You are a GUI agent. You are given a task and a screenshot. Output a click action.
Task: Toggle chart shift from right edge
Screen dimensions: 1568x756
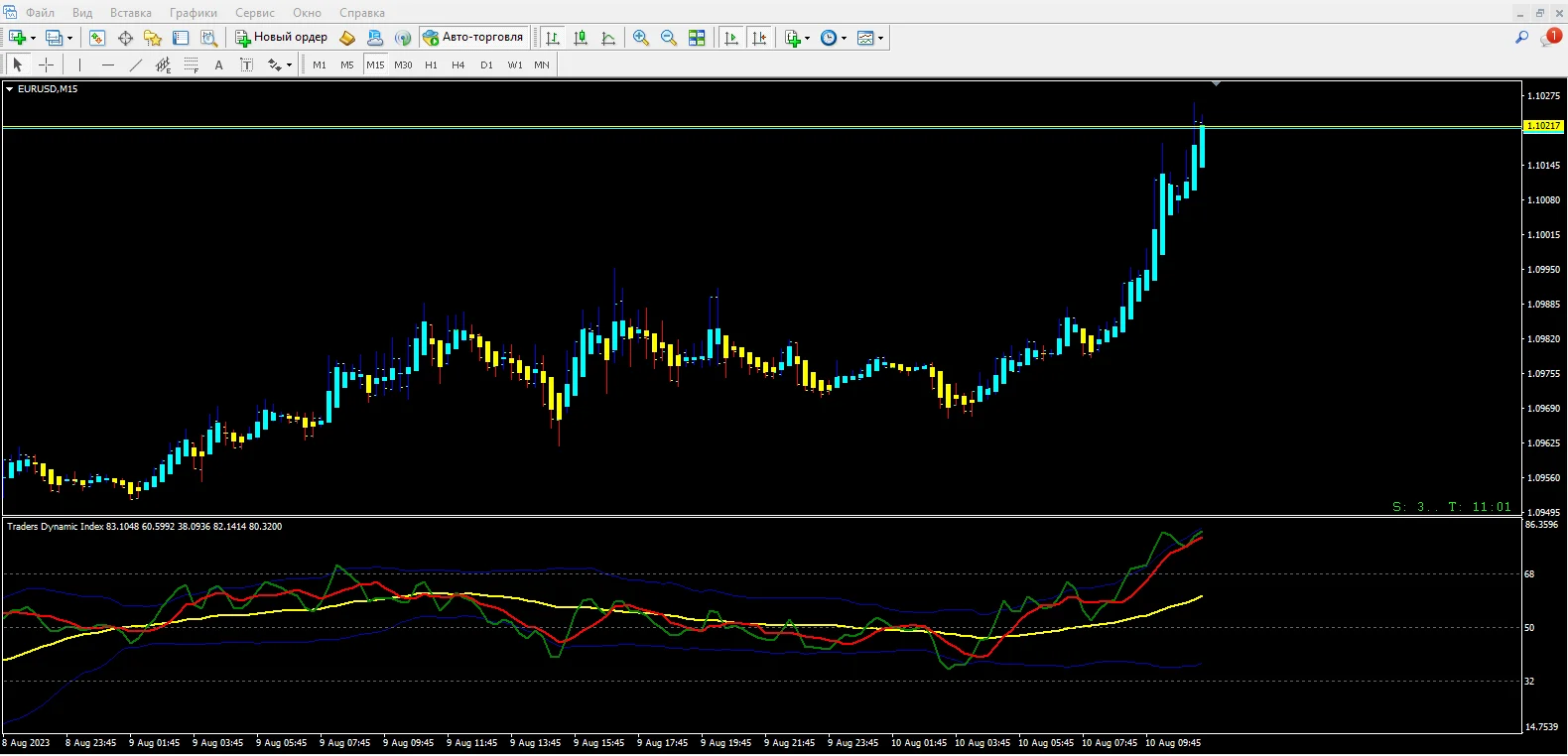(759, 38)
